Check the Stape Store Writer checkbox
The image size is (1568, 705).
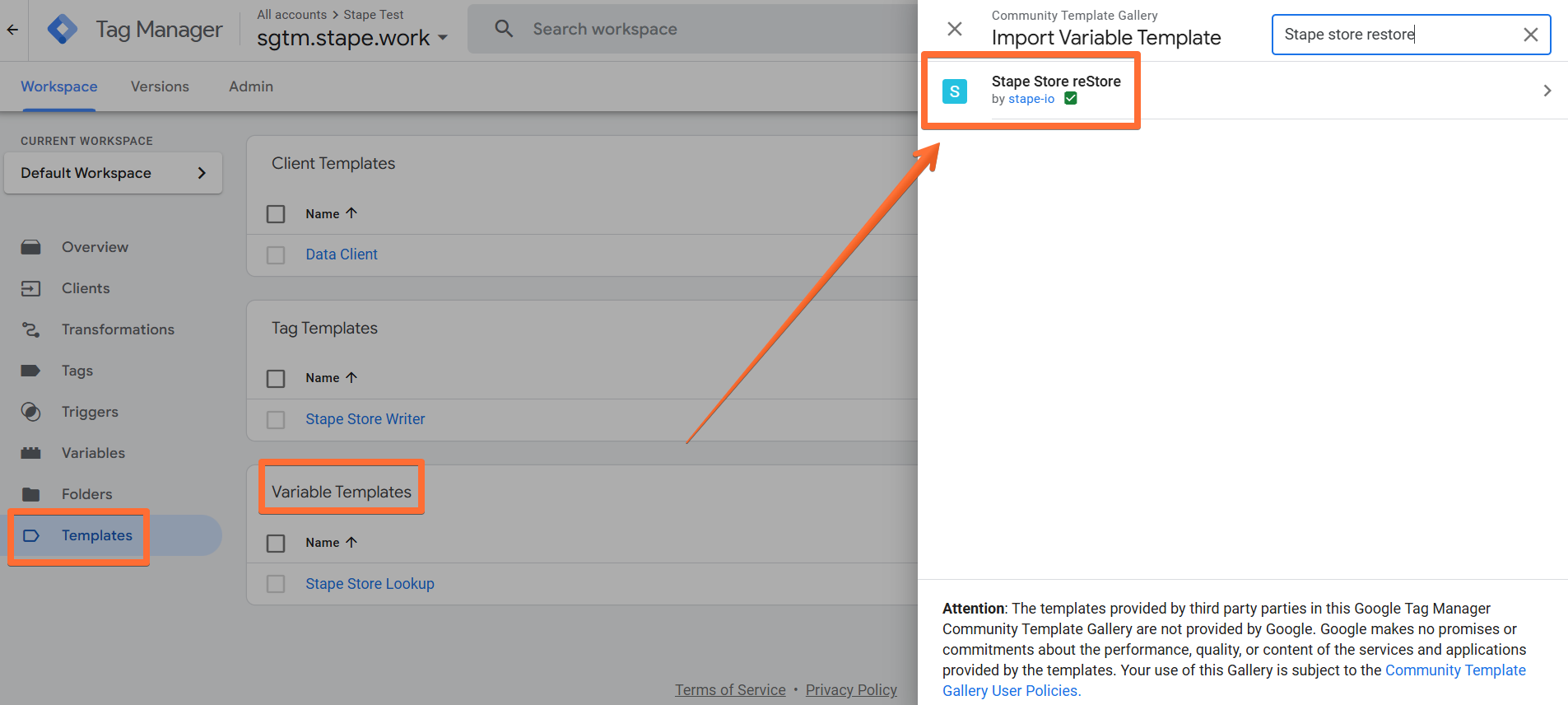coord(276,420)
